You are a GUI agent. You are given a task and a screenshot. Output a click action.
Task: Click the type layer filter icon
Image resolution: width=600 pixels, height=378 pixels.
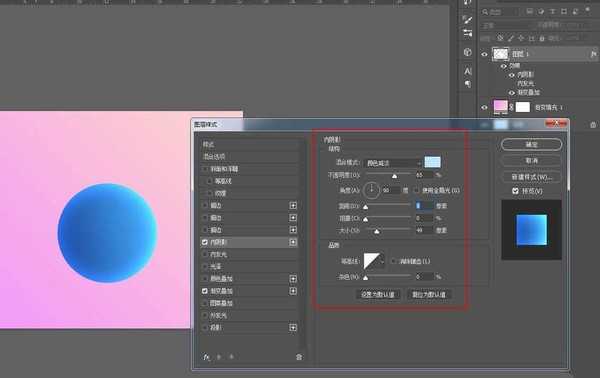coord(553,11)
